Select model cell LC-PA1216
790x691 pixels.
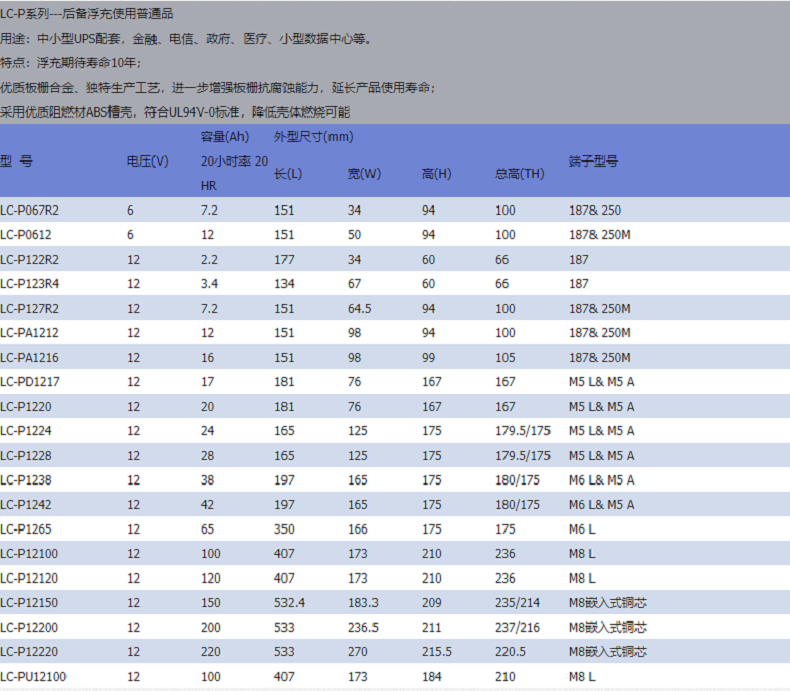click(29, 358)
